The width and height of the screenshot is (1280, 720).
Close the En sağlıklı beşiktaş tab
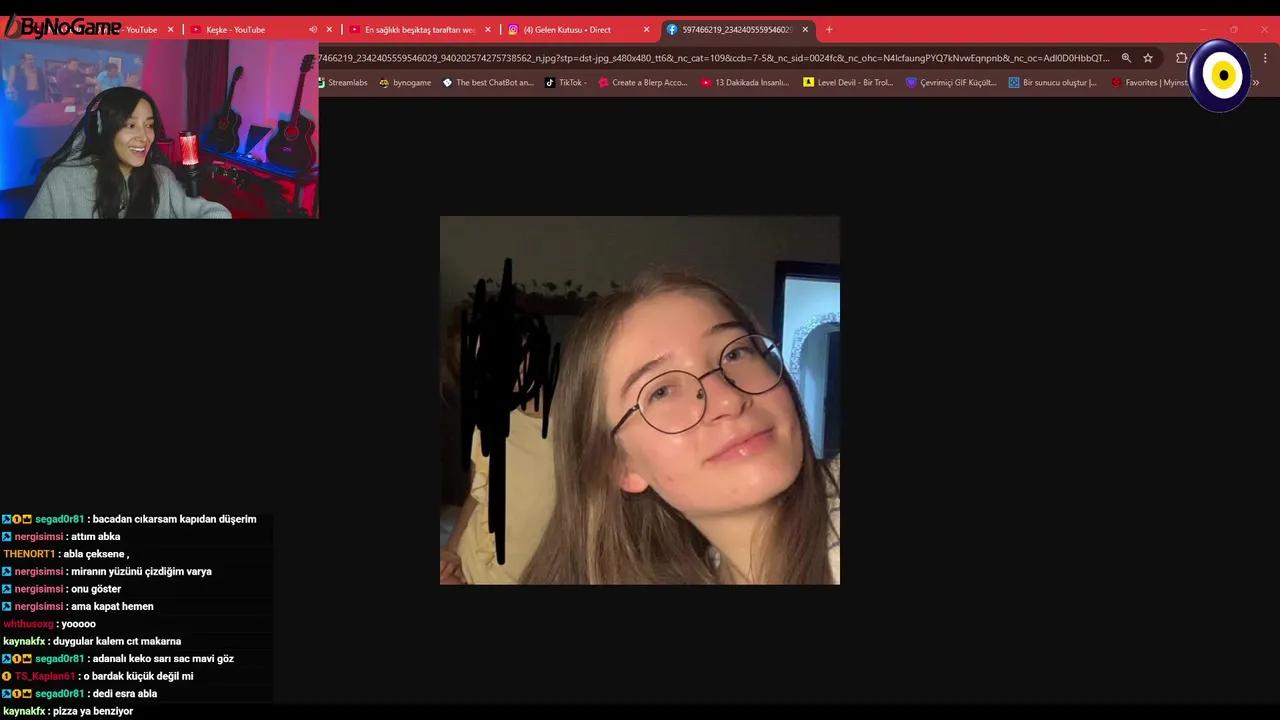pos(488,30)
